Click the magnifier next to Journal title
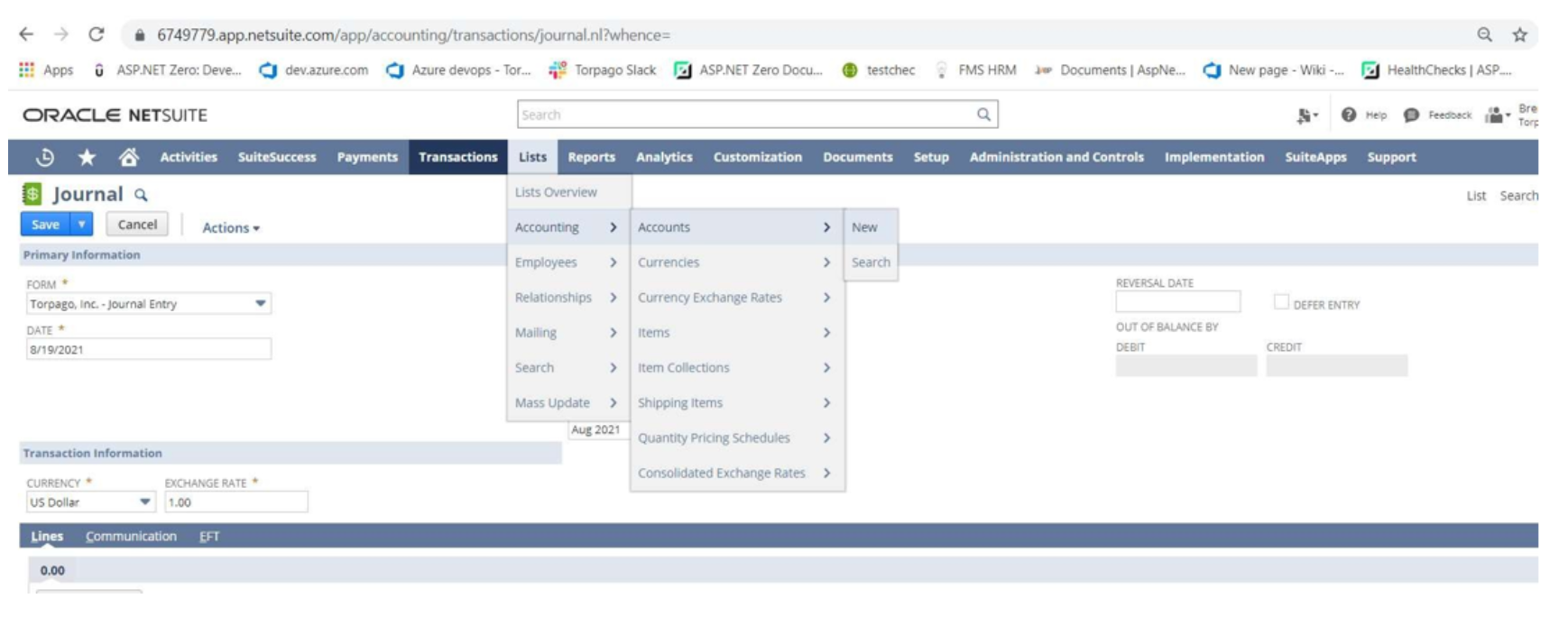 tap(141, 195)
